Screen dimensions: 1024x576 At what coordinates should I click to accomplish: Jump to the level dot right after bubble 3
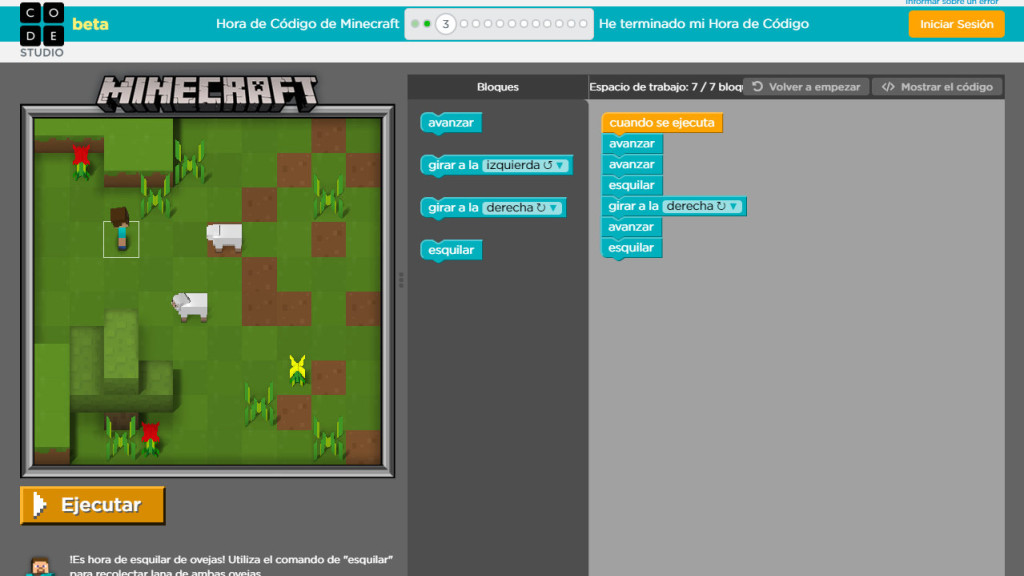pos(464,24)
